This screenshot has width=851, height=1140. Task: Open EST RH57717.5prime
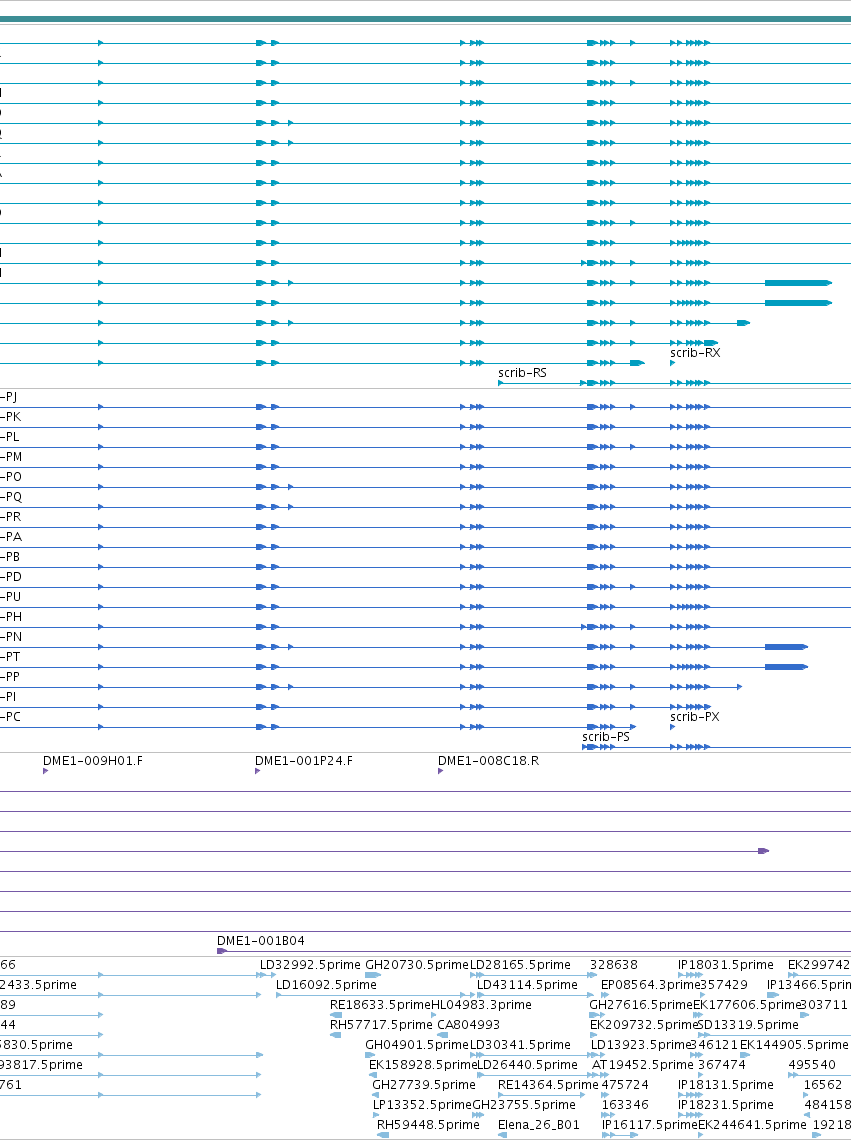click(x=381, y=1024)
